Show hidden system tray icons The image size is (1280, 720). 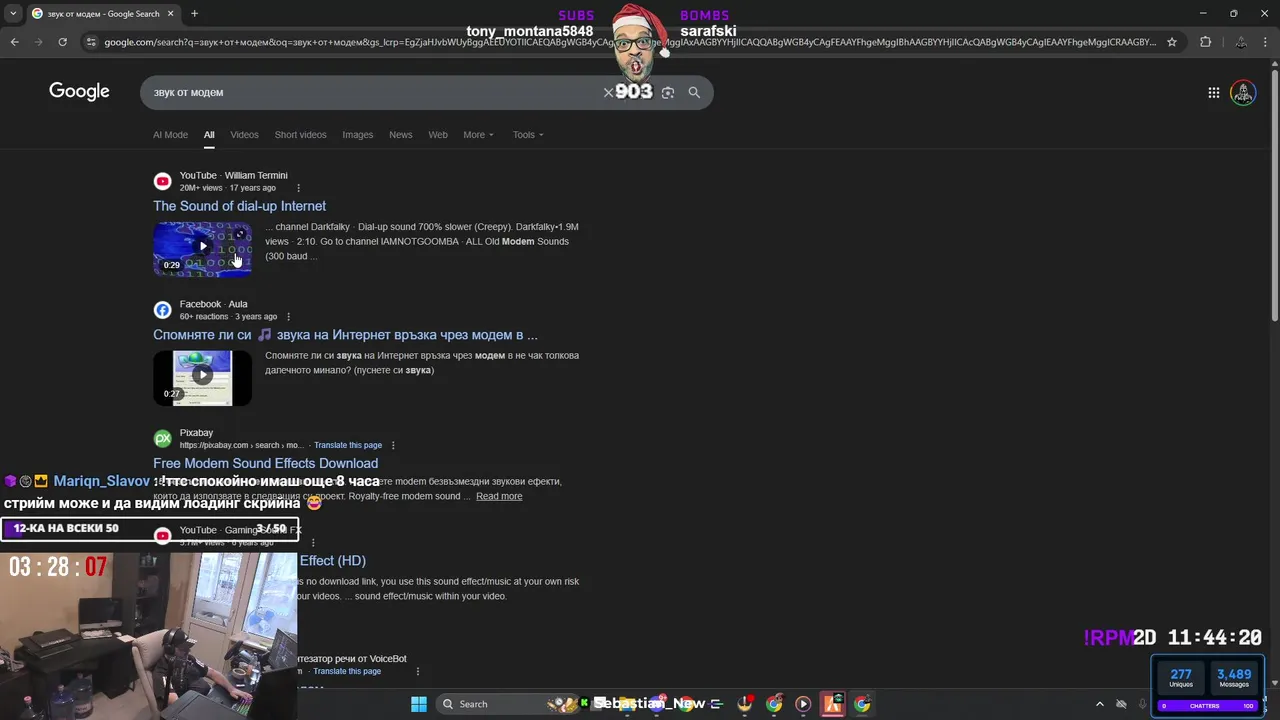coord(1100,704)
